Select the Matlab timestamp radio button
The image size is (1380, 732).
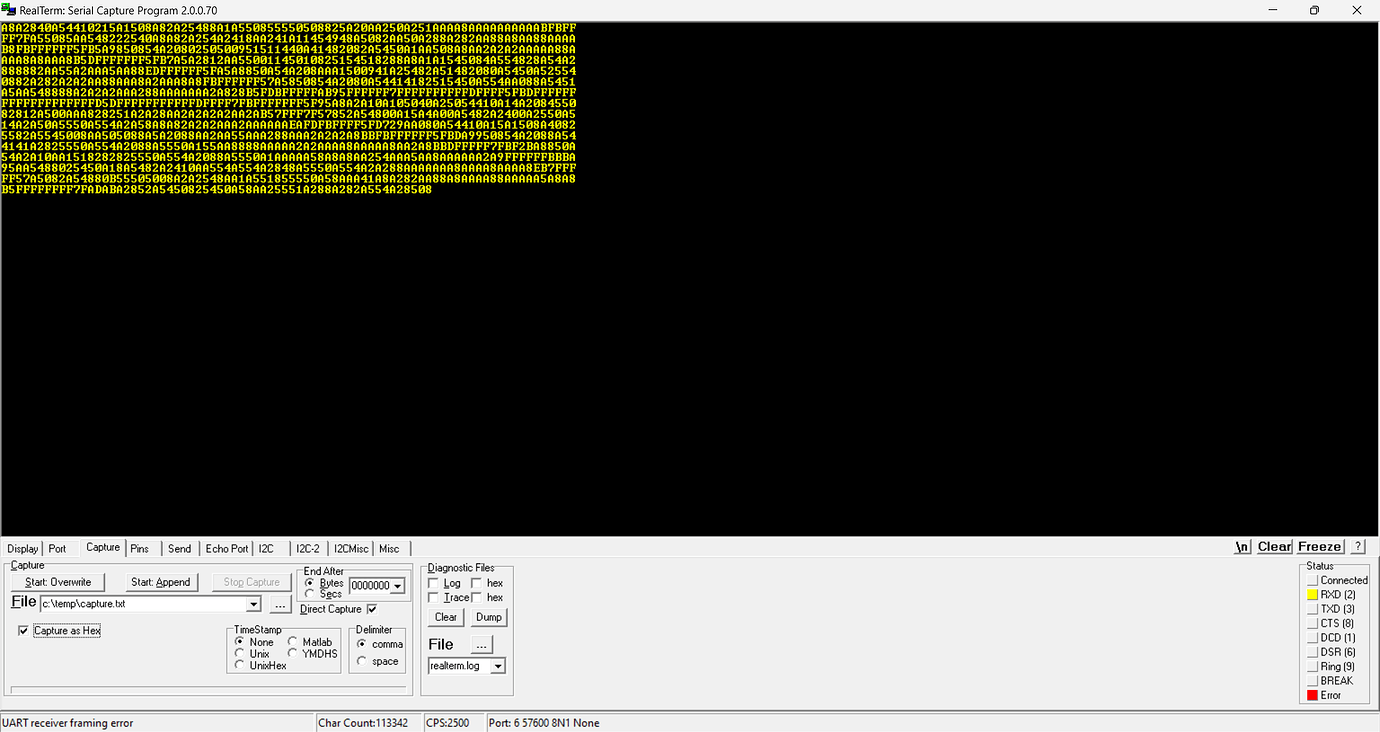pyautogui.click(x=294, y=642)
